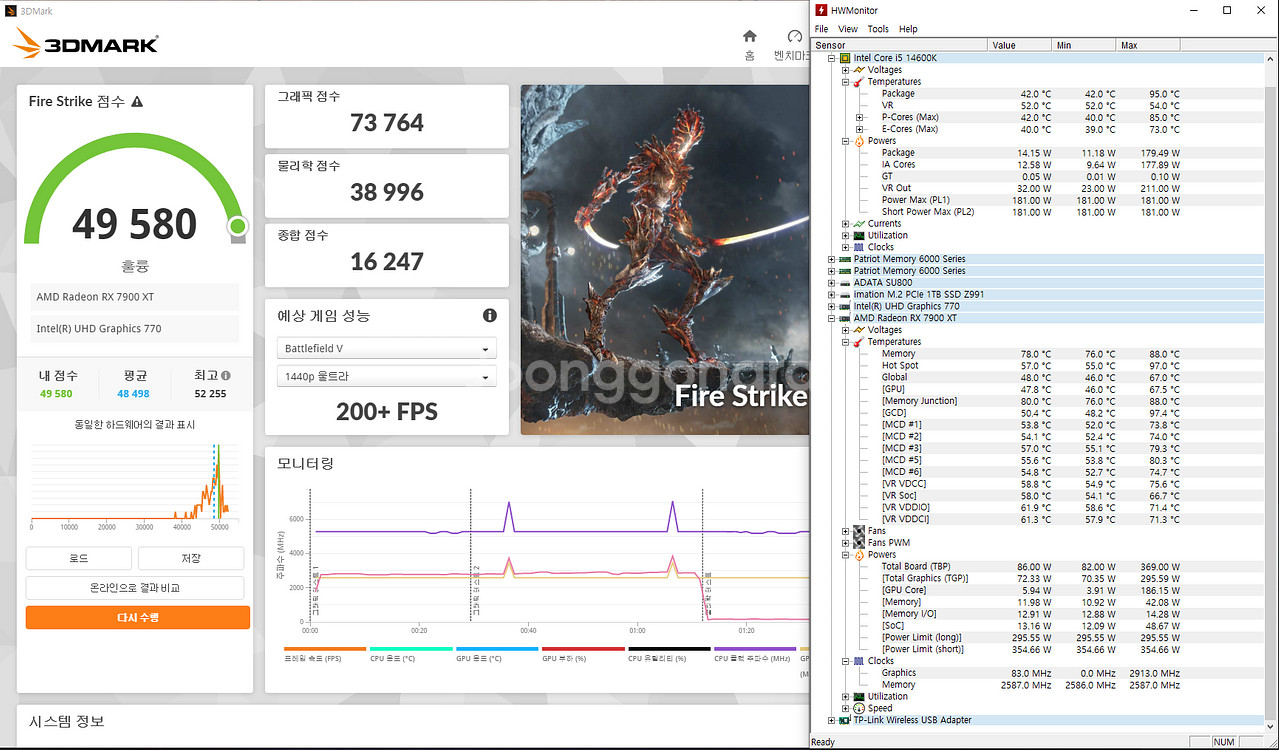Click TP-Link Wireless USB Adapter icon

(x=845, y=720)
